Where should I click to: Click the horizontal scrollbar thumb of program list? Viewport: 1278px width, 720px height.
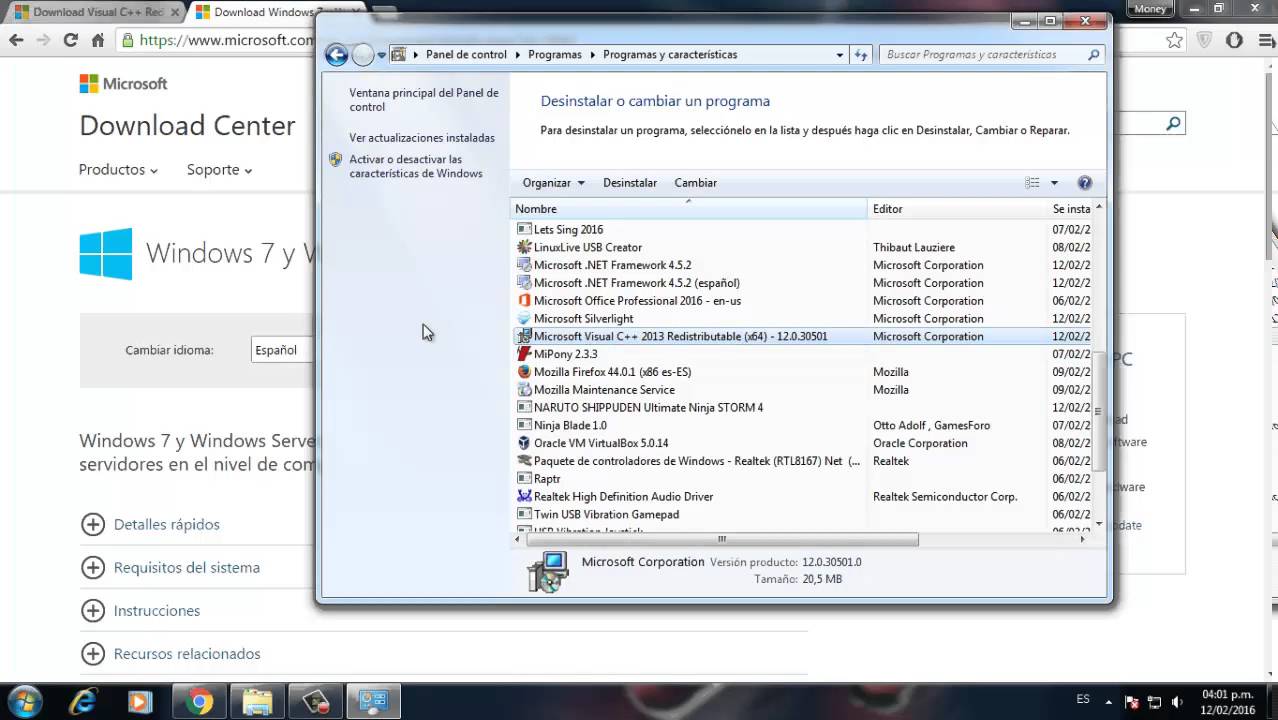(x=721, y=539)
